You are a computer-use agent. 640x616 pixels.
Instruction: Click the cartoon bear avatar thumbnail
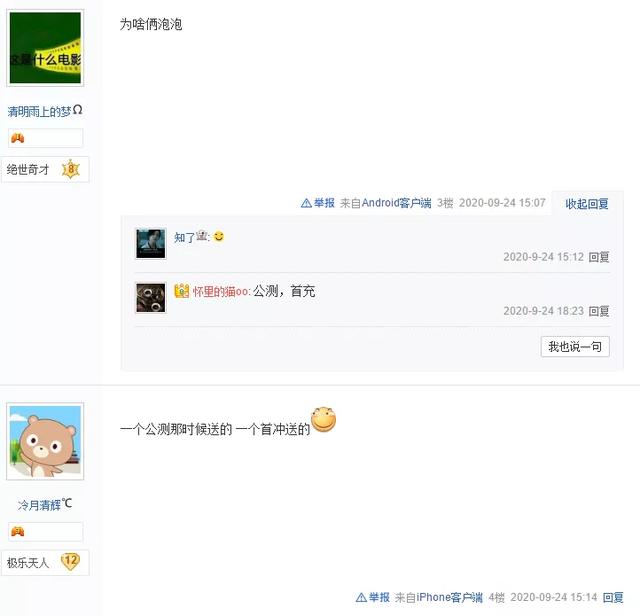tap(45, 441)
